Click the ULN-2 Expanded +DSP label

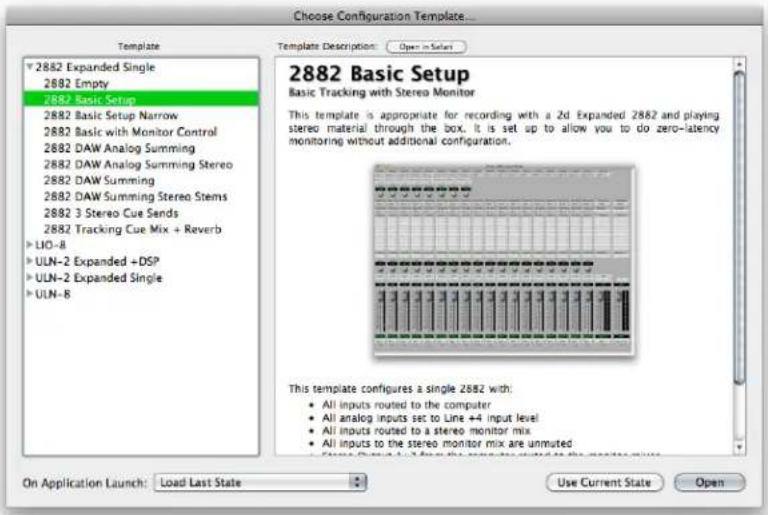pyautogui.click(x=97, y=261)
